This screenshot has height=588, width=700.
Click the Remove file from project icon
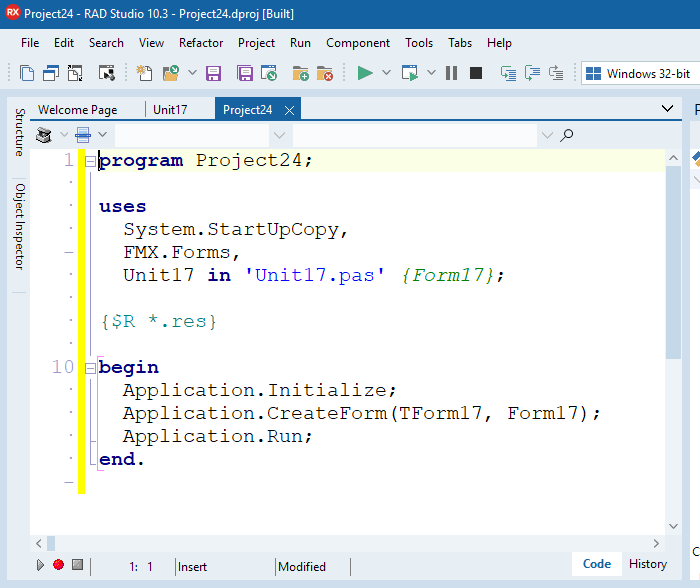click(x=324, y=73)
